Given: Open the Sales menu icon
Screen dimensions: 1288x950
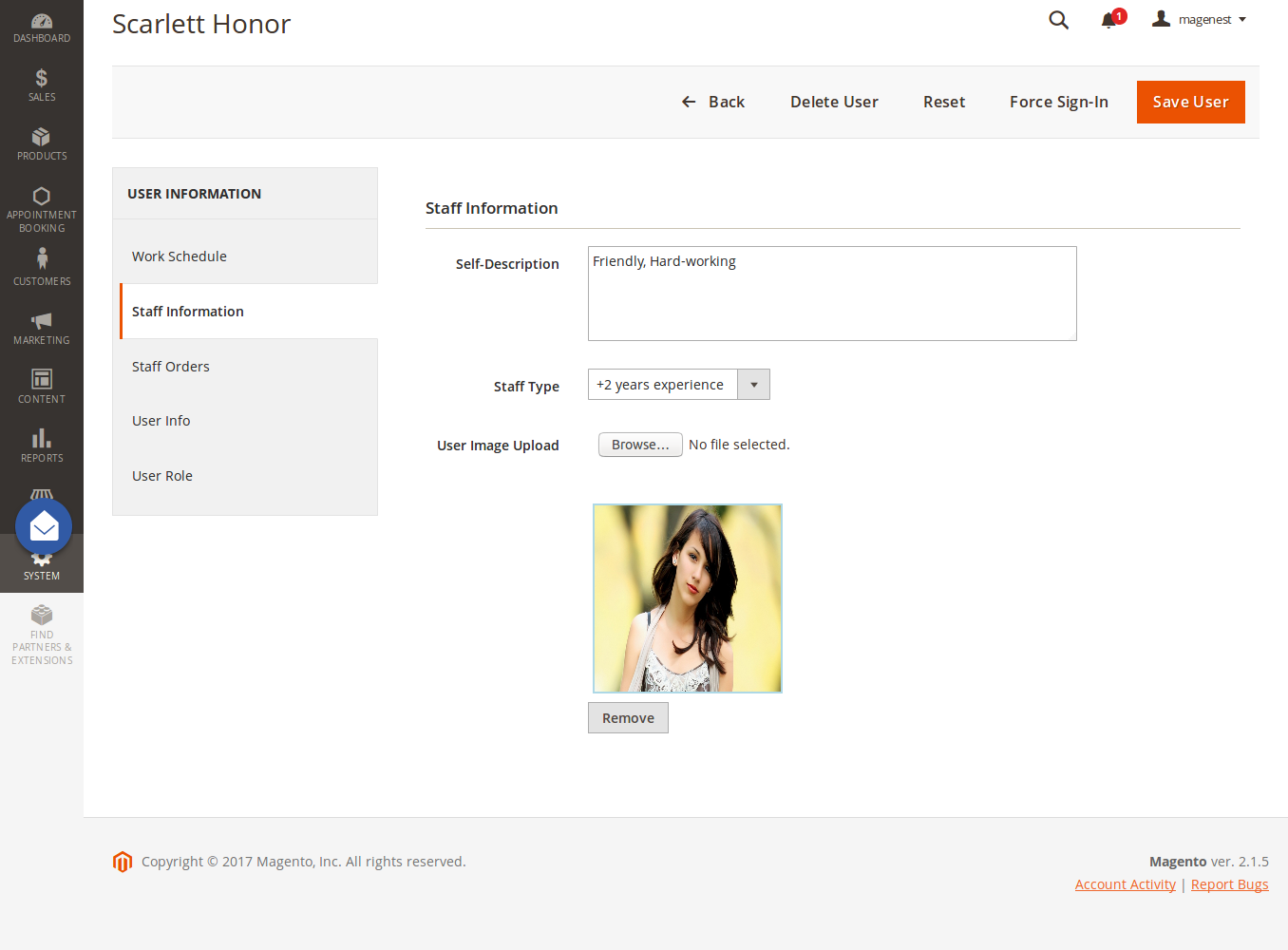Looking at the screenshot, I should pos(42,85).
